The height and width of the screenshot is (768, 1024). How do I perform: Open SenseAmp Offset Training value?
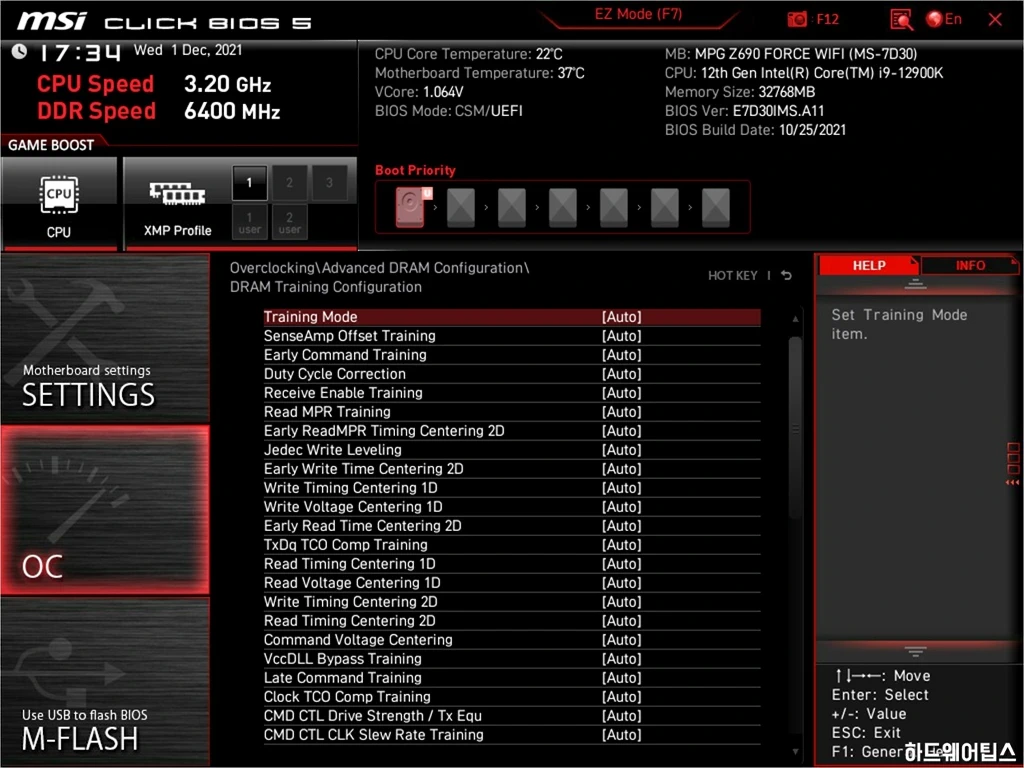tap(621, 336)
